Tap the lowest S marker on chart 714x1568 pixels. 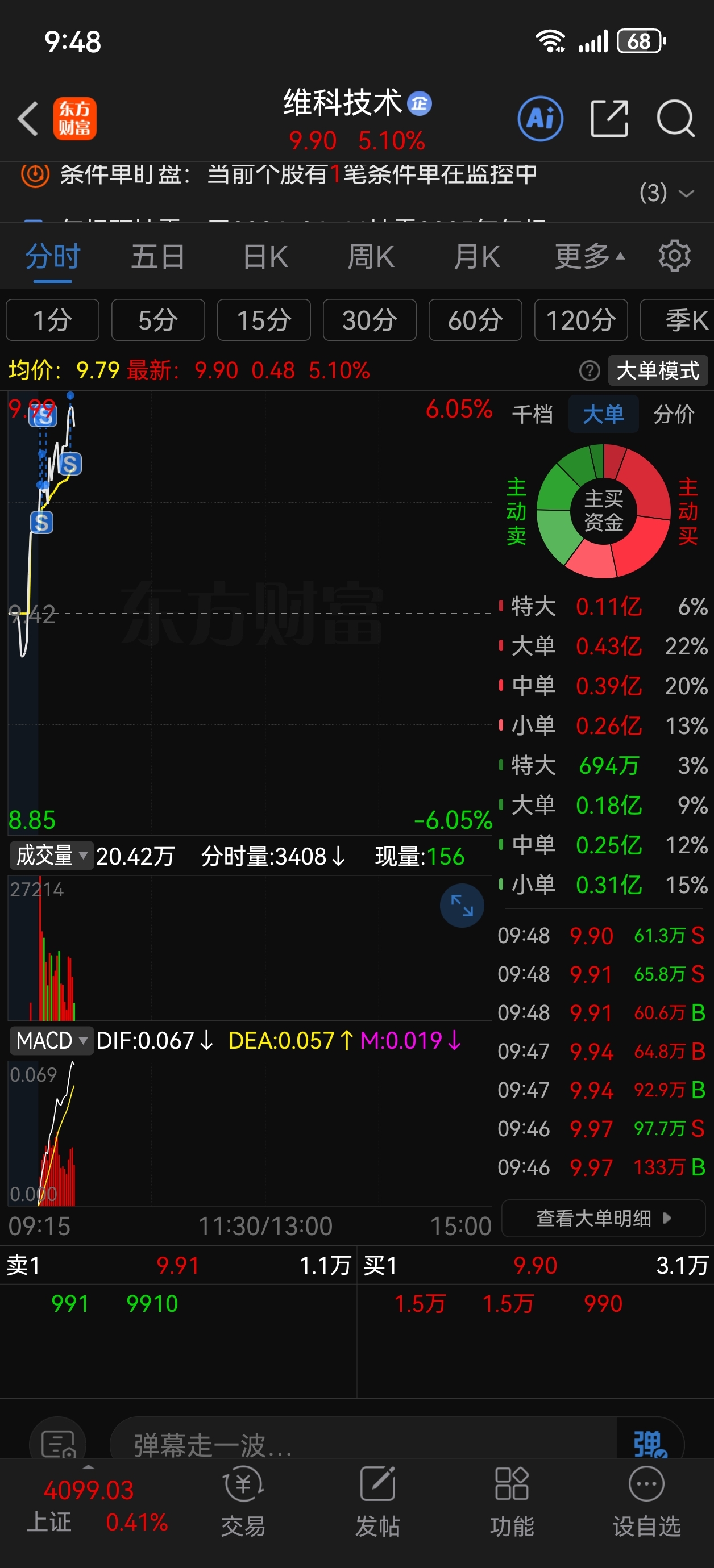click(41, 522)
